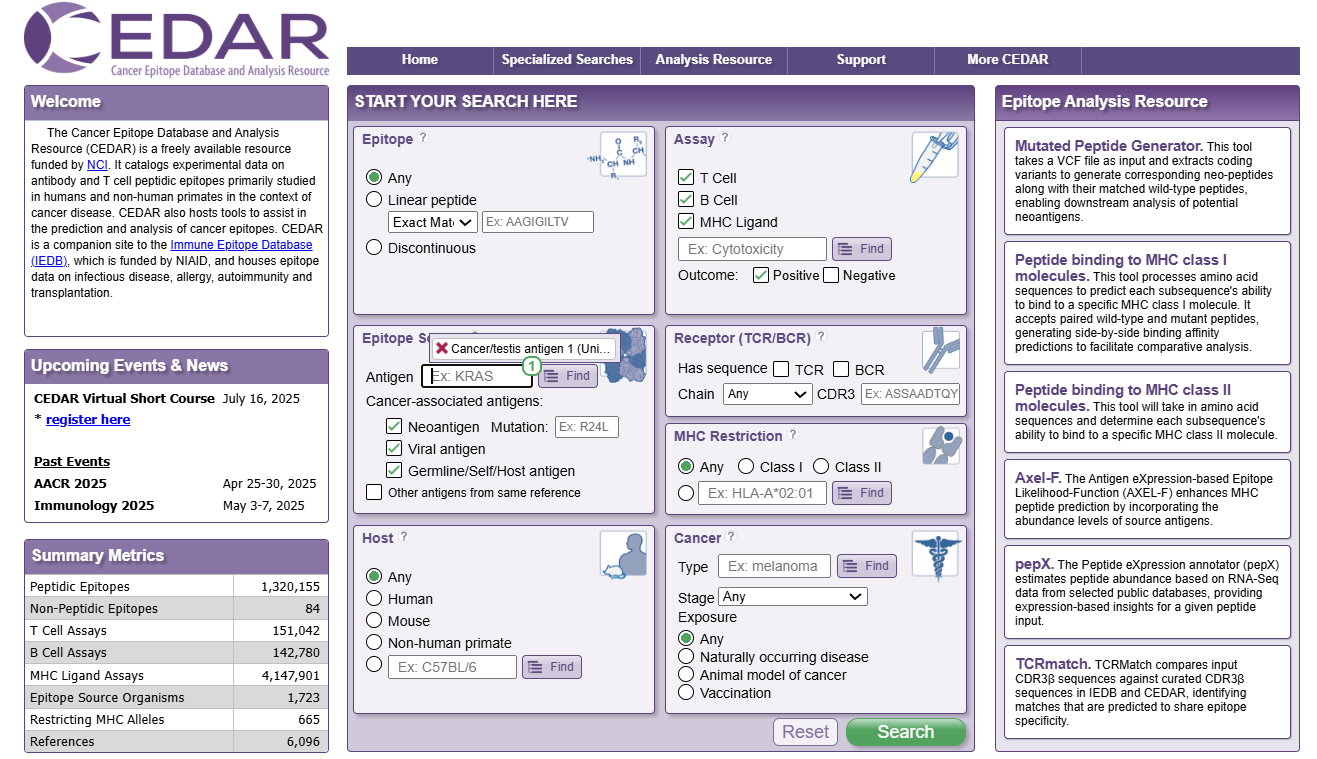1317x759 pixels.
Task: Click the Assay pipette icon
Action: tap(934, 156)
